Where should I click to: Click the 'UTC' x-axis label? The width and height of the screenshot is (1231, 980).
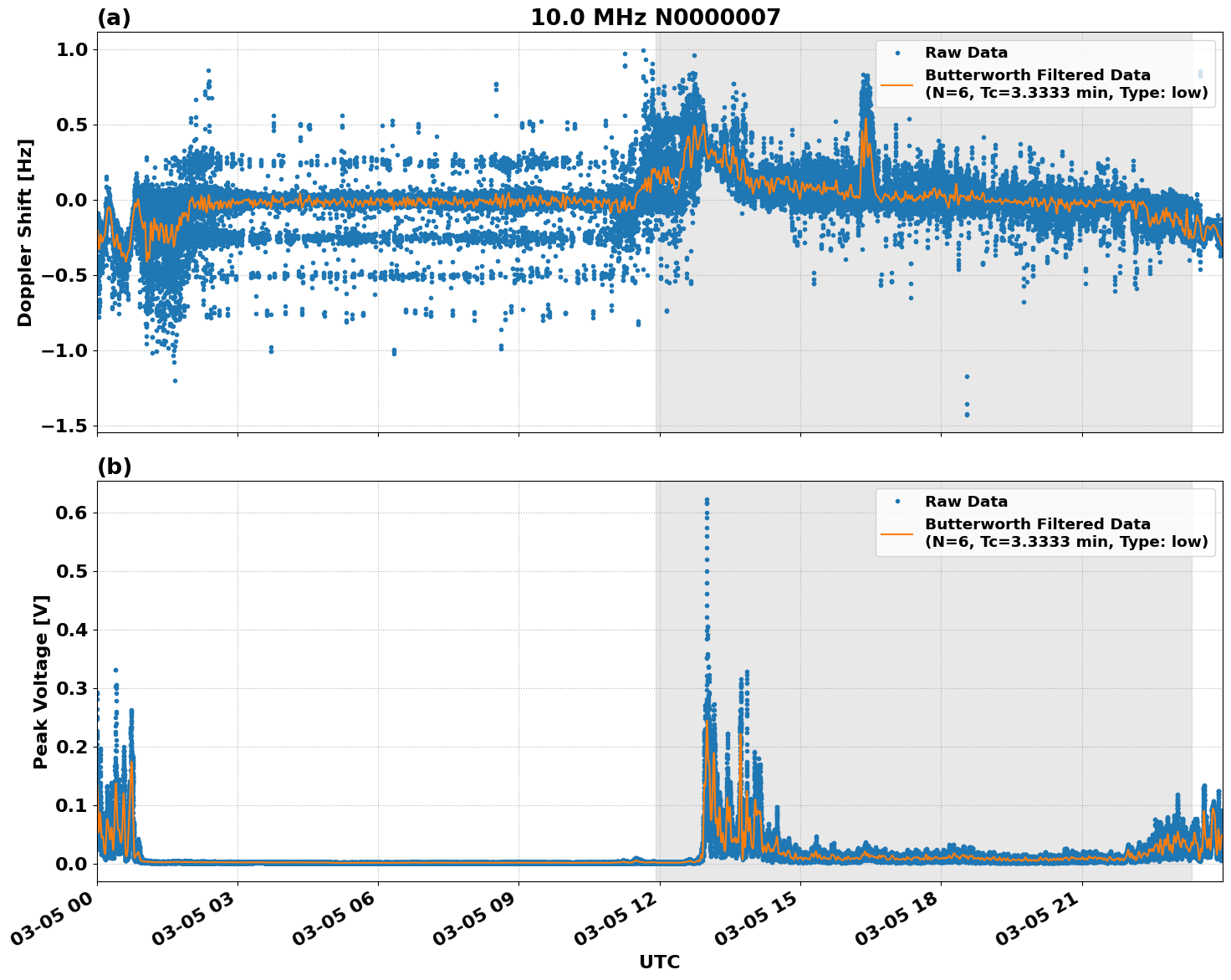click(x=659, y=962)
